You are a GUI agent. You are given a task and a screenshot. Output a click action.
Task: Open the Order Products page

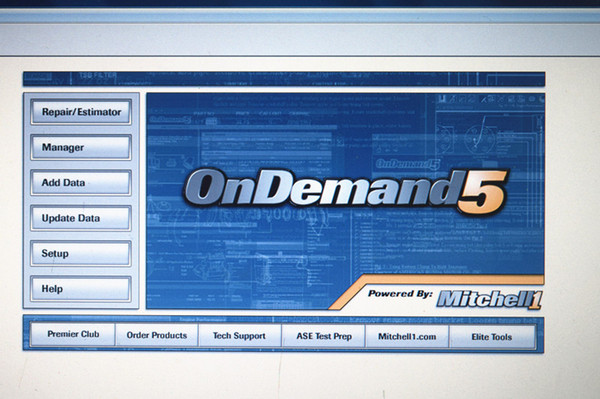click(x=157, y=335)
